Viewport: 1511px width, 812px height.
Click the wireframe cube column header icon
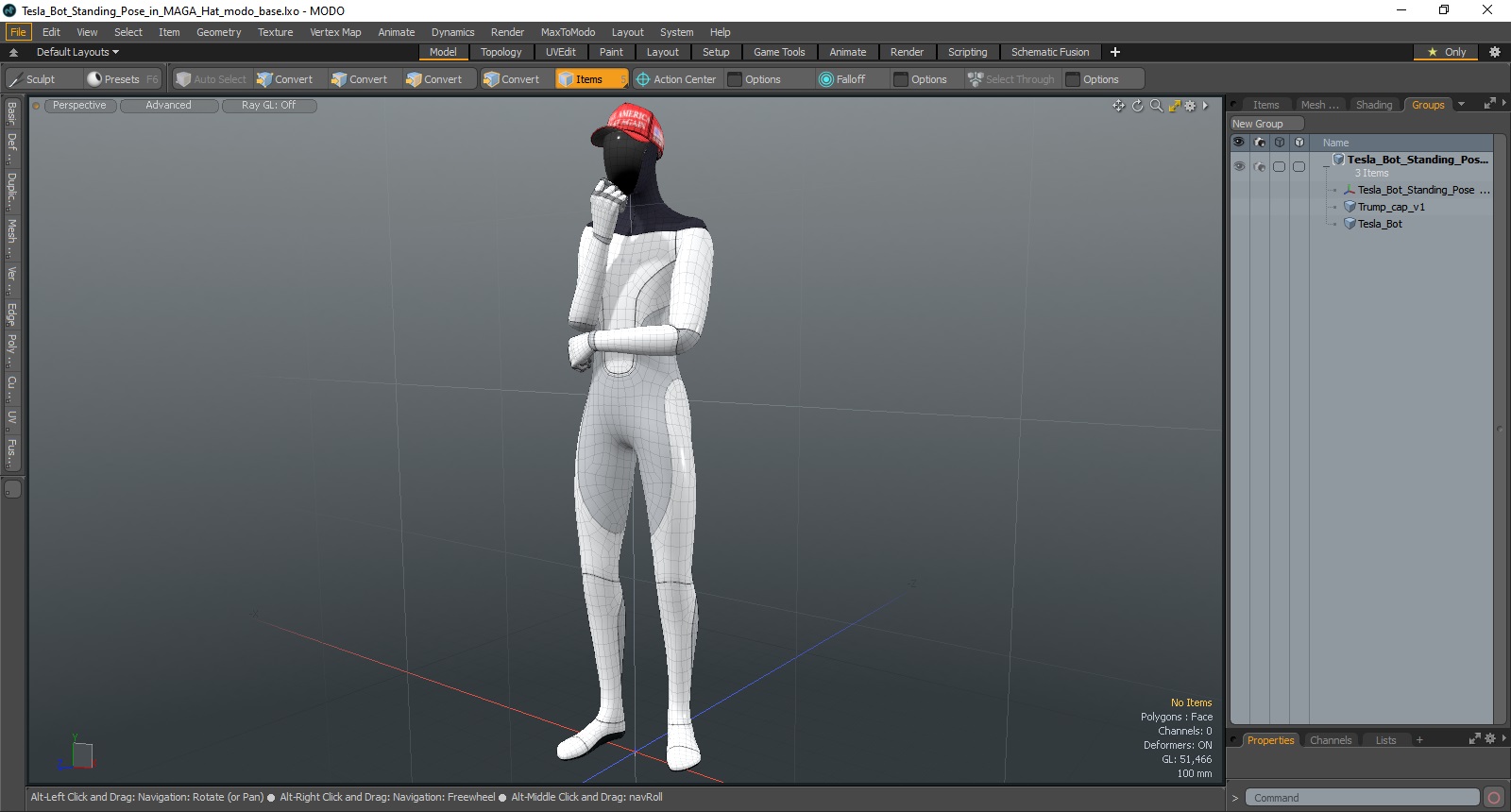coord(1280,143)
